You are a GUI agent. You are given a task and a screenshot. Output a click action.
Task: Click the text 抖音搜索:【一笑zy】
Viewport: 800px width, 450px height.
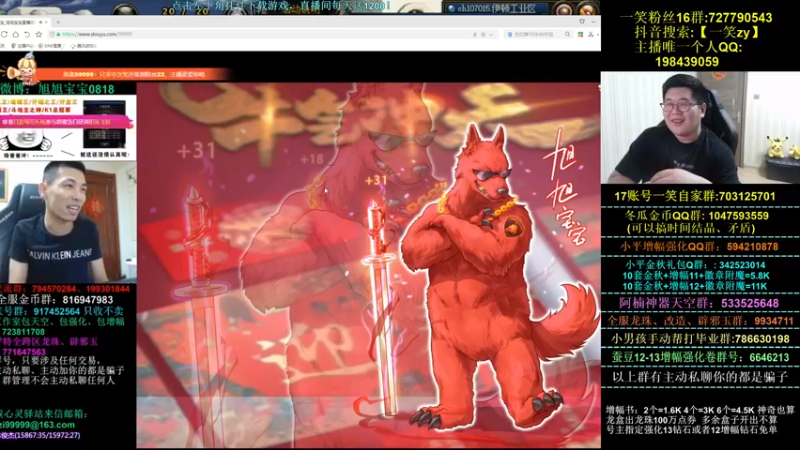tap(697, 32)
